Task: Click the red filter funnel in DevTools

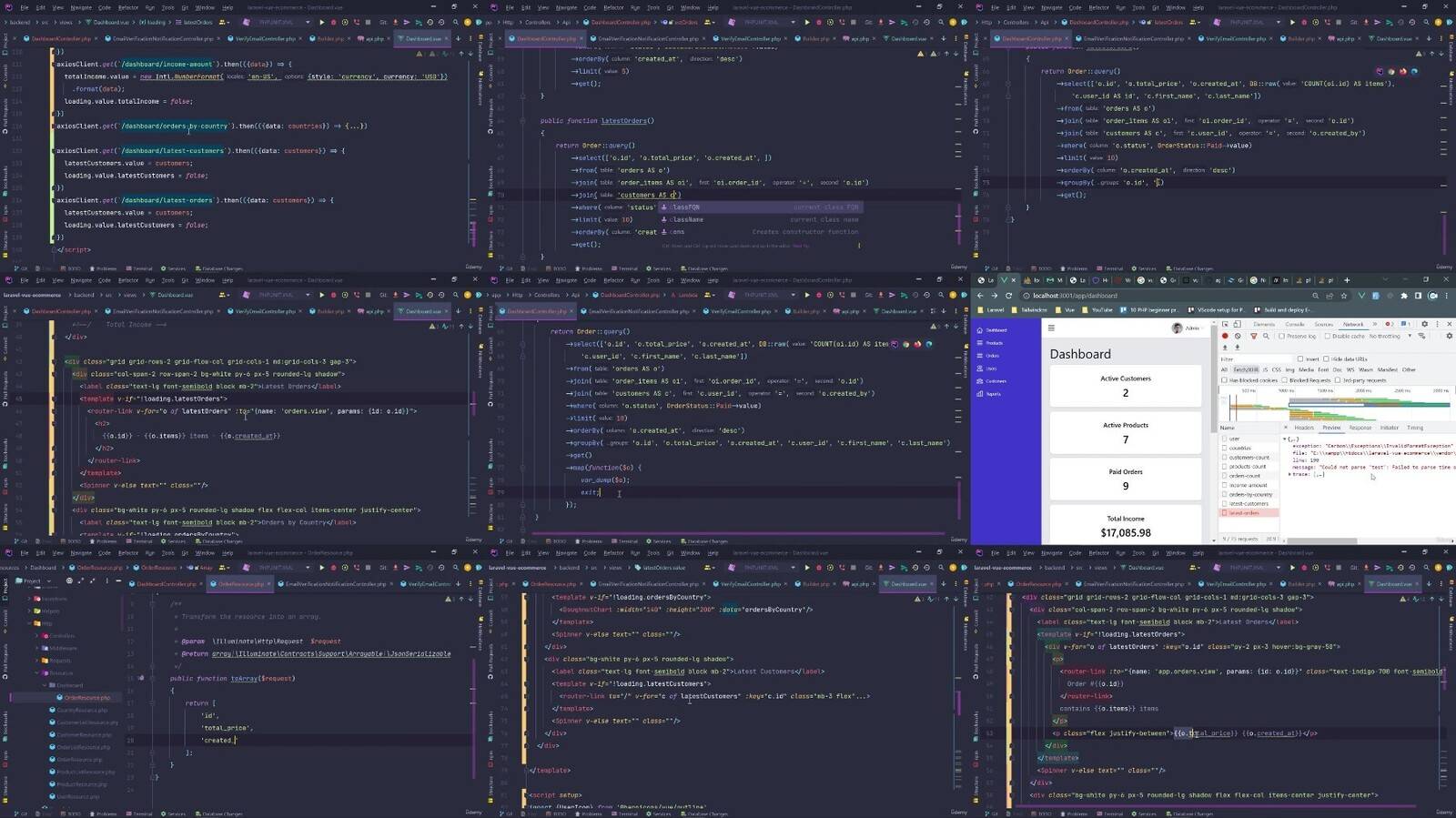Action: 1253,336
